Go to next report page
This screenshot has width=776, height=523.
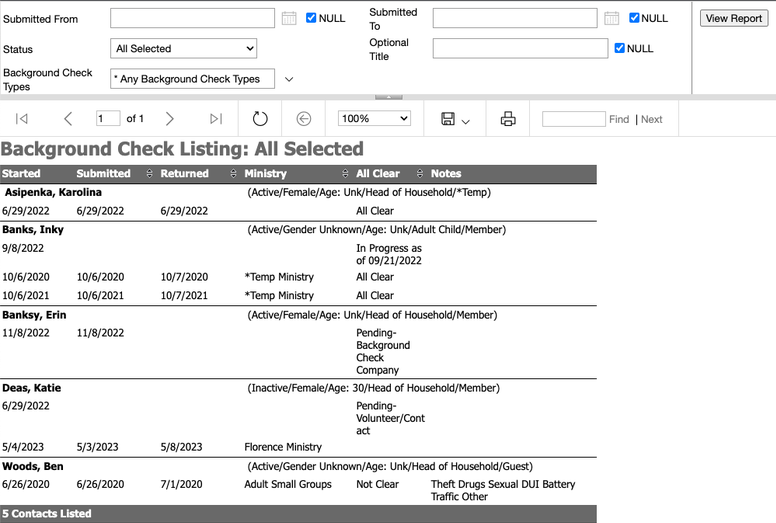coord(169,119)
